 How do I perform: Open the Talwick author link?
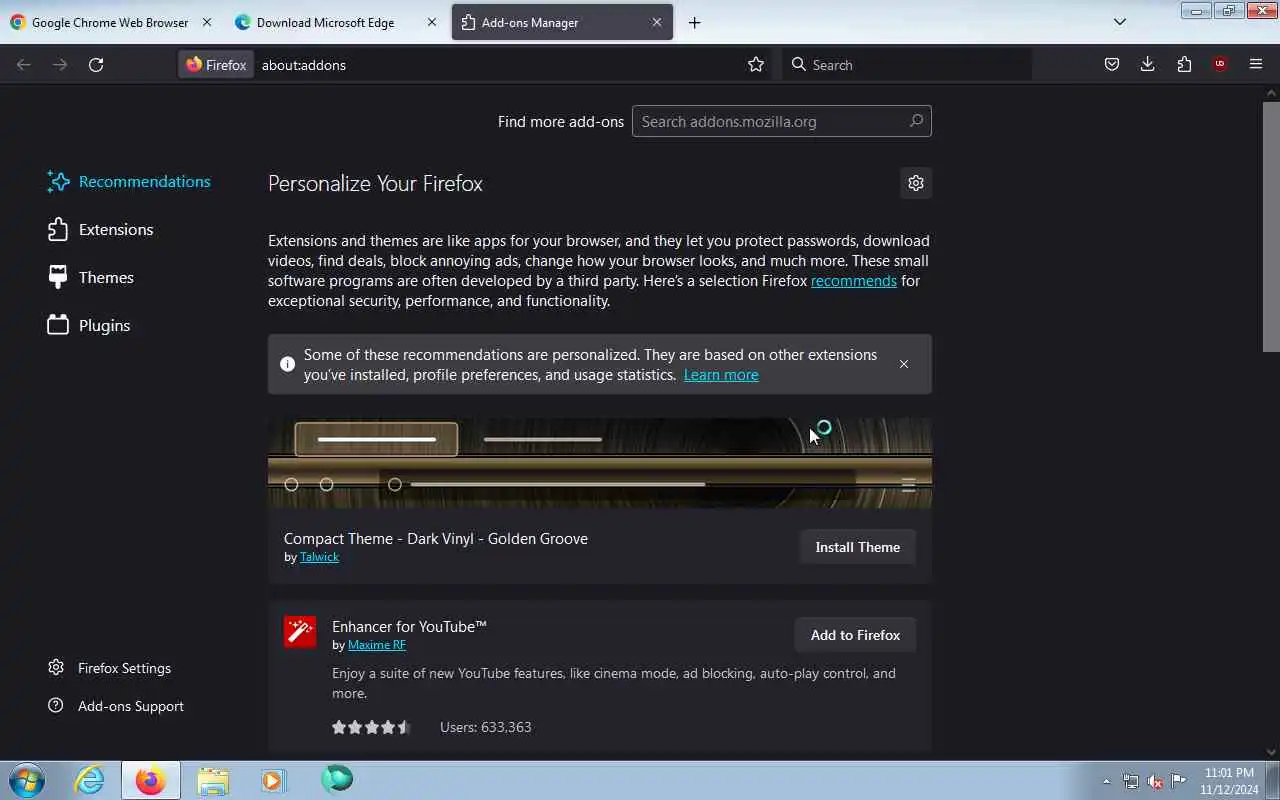tap(319, 557)
